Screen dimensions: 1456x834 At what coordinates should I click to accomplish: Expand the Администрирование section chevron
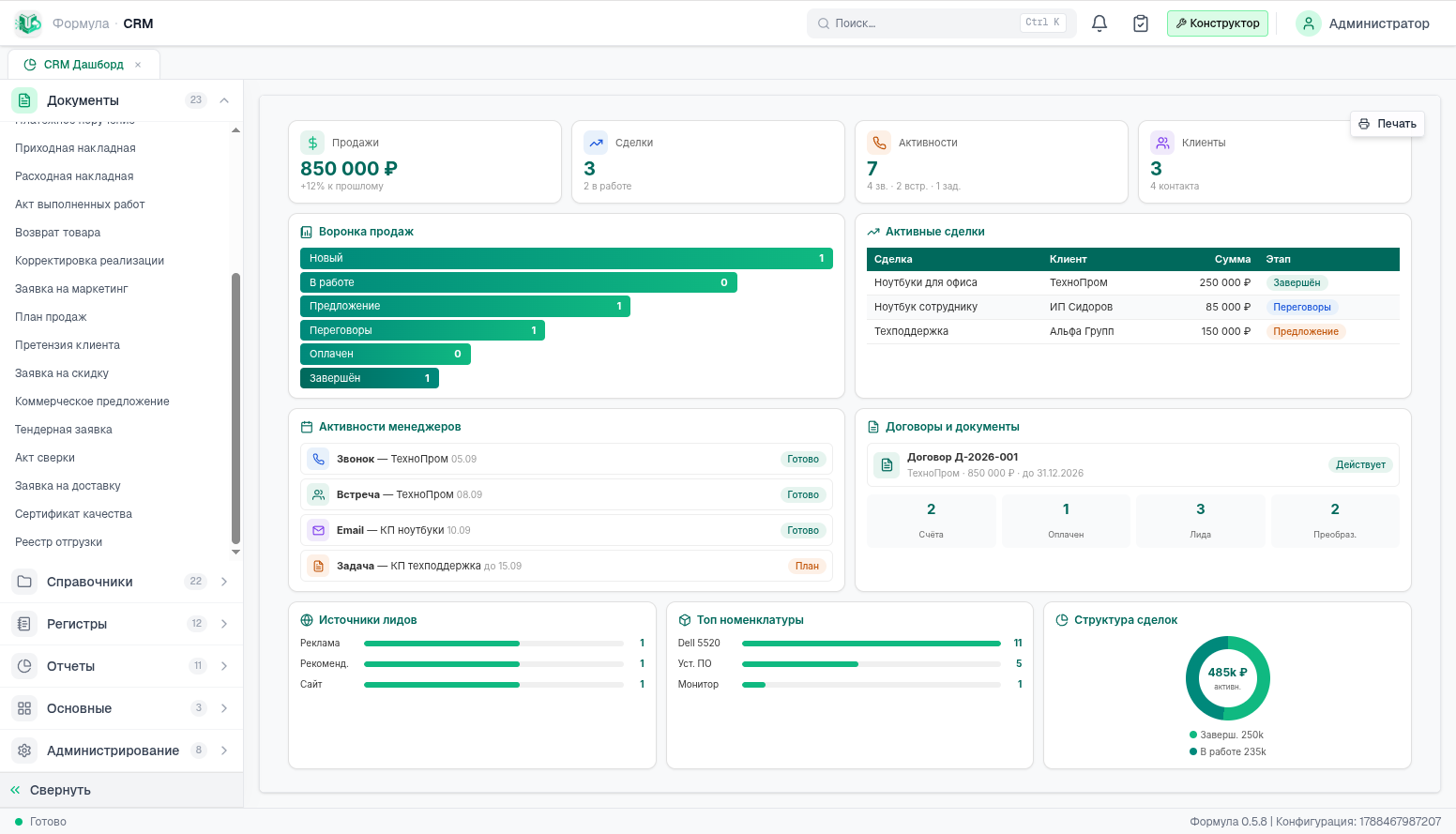coord(224,751)
